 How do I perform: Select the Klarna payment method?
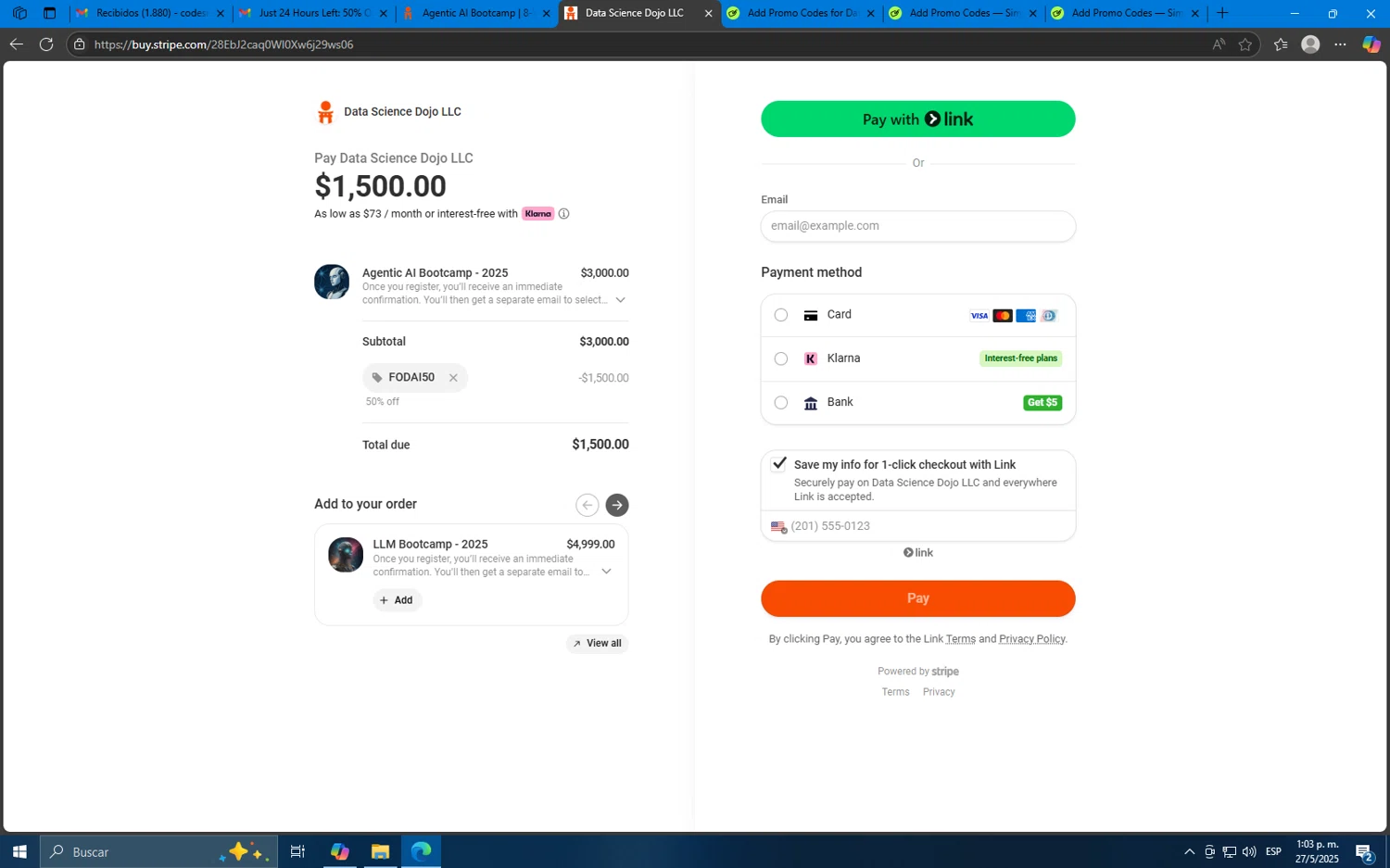click(x=781, y=359)
